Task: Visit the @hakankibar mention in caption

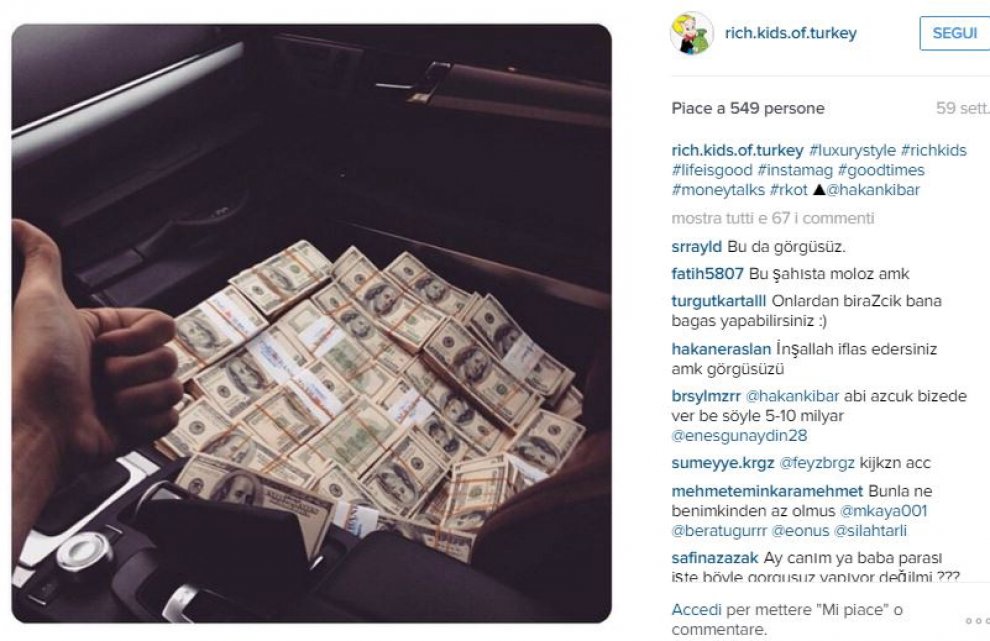Action: click(x=873, y=189)
